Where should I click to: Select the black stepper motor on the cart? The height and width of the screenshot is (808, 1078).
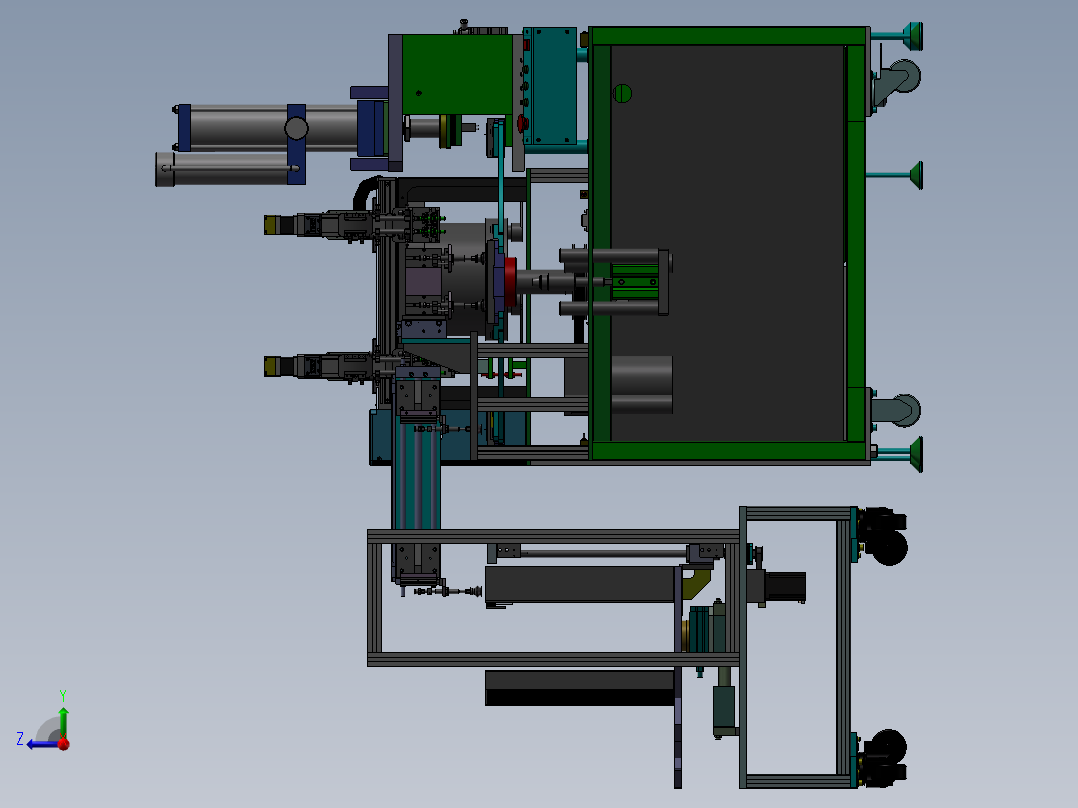pyautogui.click(x=785, y=587)
